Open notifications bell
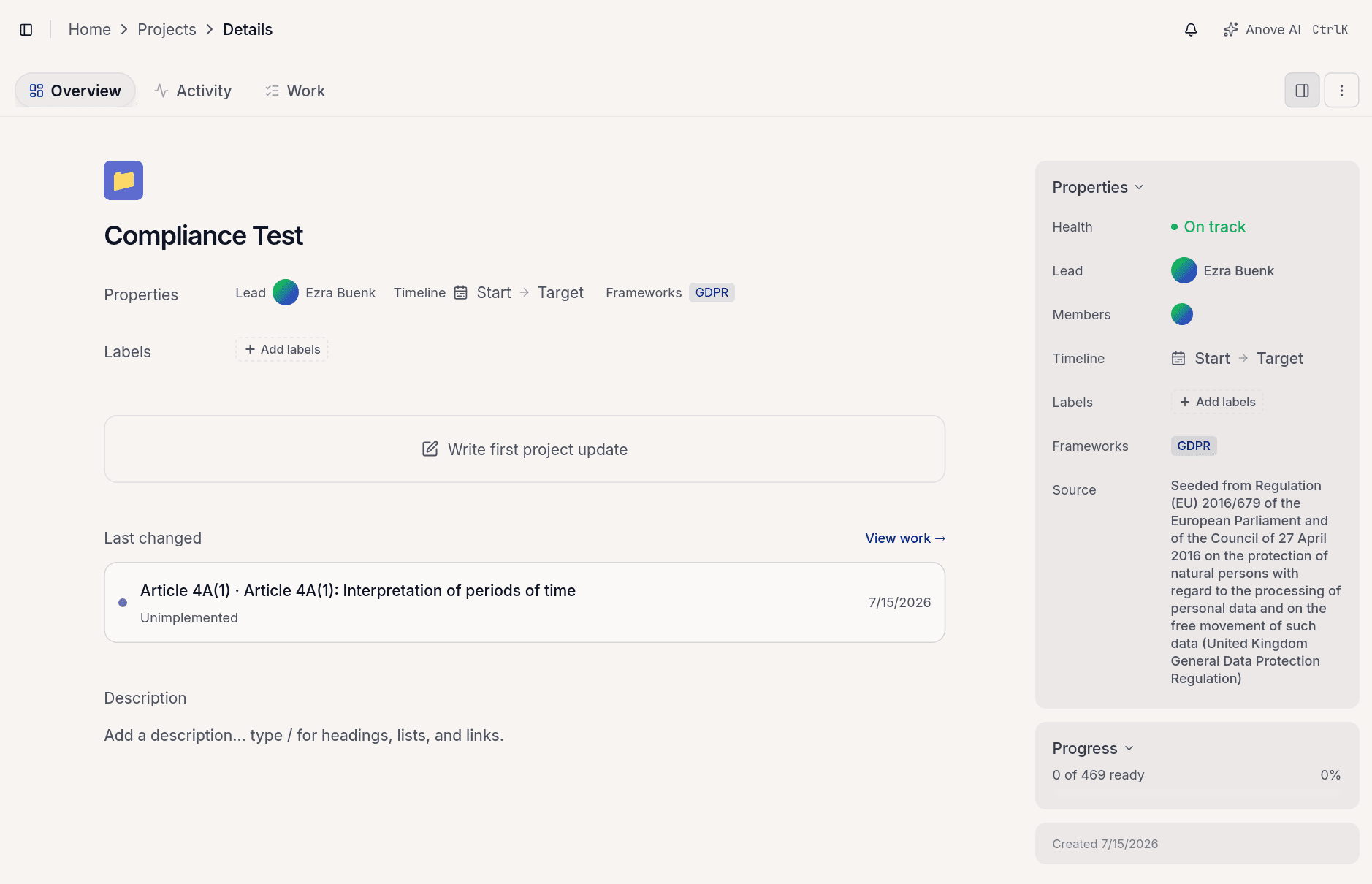1372x884 pixels. click(x=1191, y=30)
